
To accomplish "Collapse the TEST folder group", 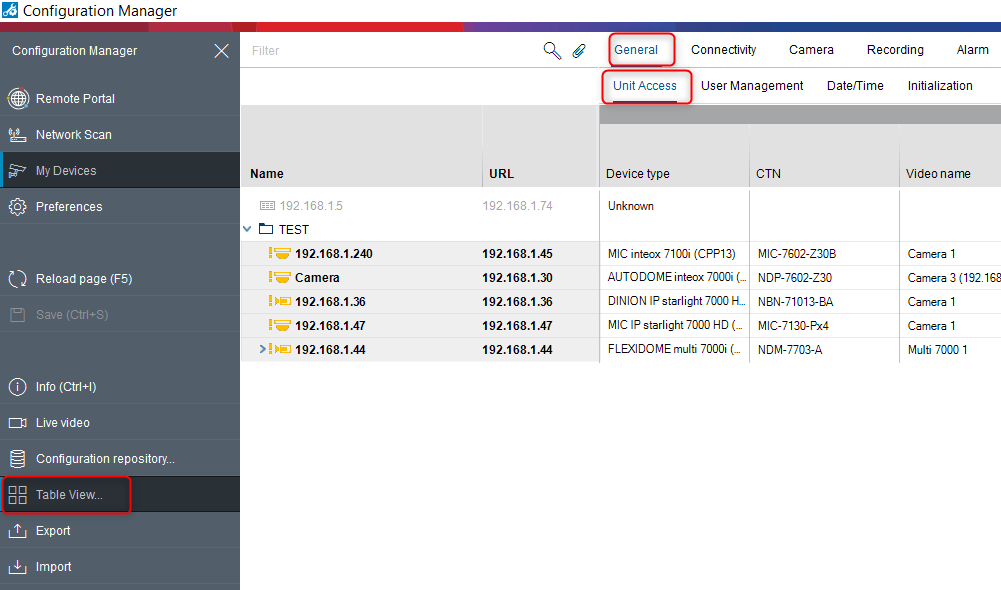I will coord(248,229).
